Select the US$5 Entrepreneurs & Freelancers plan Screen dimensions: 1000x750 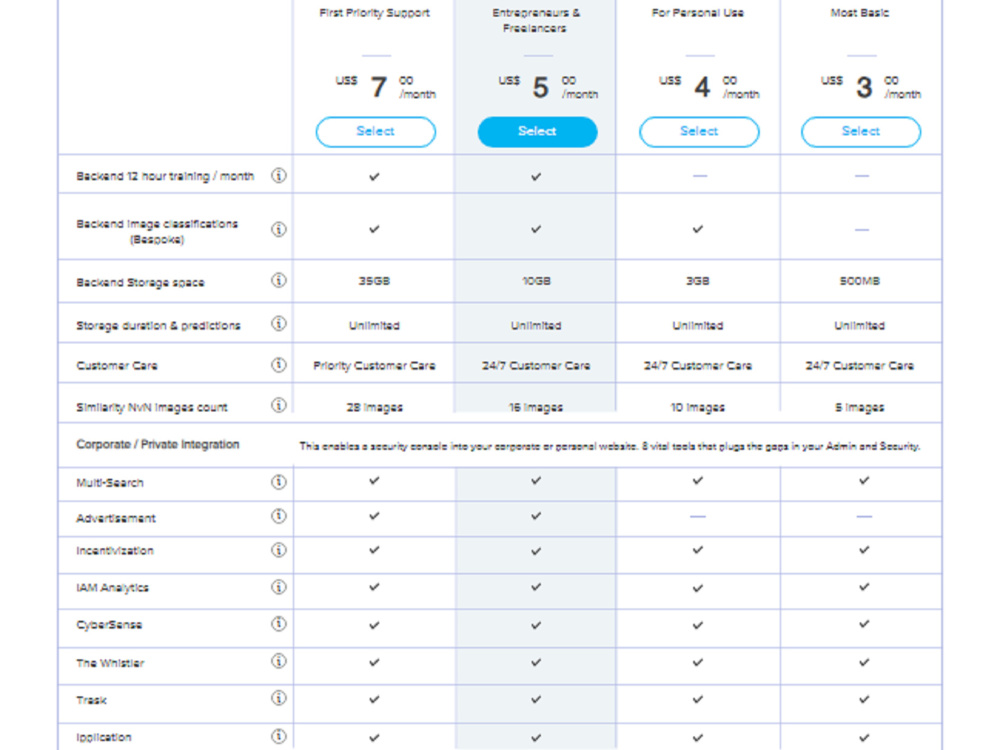coord(537,131)
